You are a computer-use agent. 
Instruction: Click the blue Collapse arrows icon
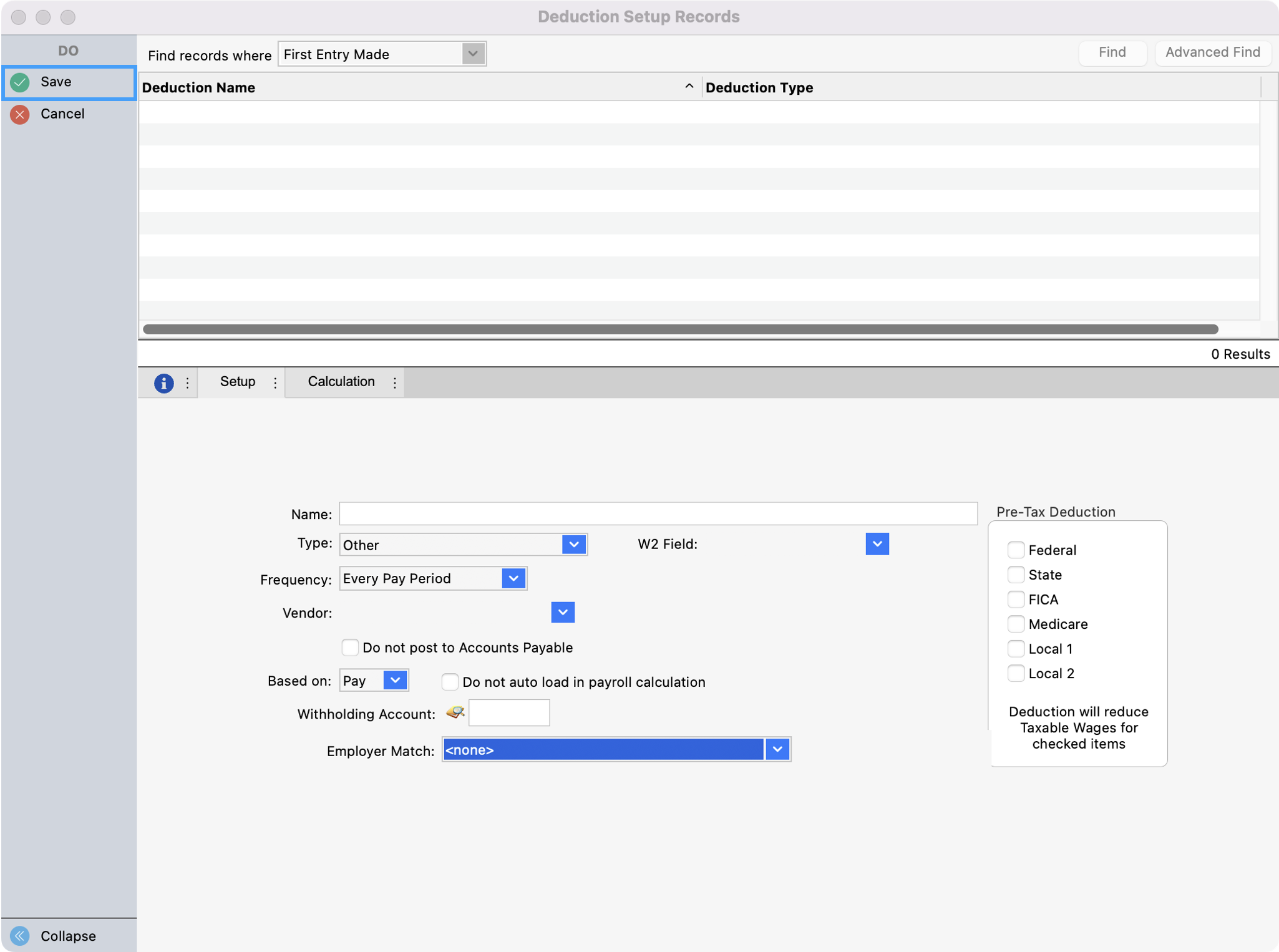tap(20, 935)
